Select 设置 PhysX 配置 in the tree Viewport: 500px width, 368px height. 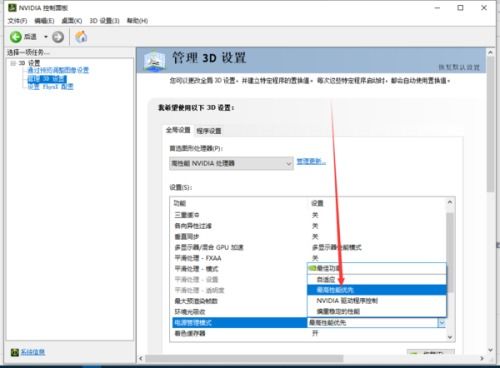point(50,87)
